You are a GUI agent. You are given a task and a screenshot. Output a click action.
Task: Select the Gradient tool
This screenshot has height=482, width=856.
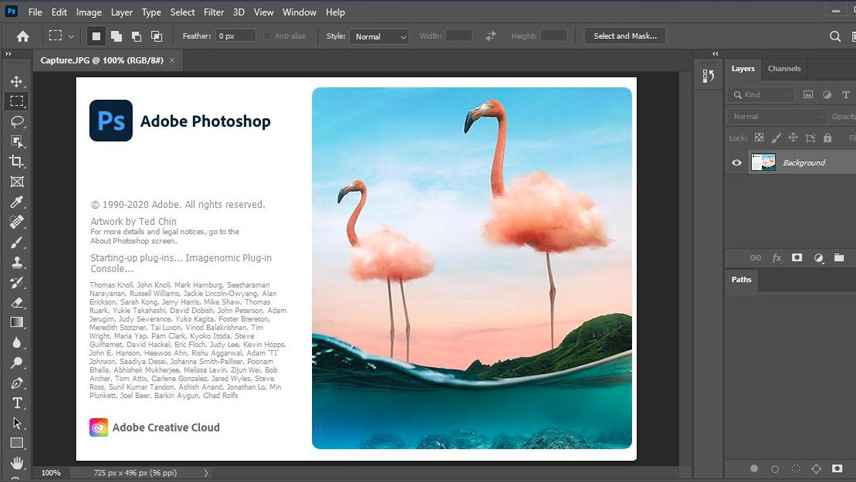point(16,323)
